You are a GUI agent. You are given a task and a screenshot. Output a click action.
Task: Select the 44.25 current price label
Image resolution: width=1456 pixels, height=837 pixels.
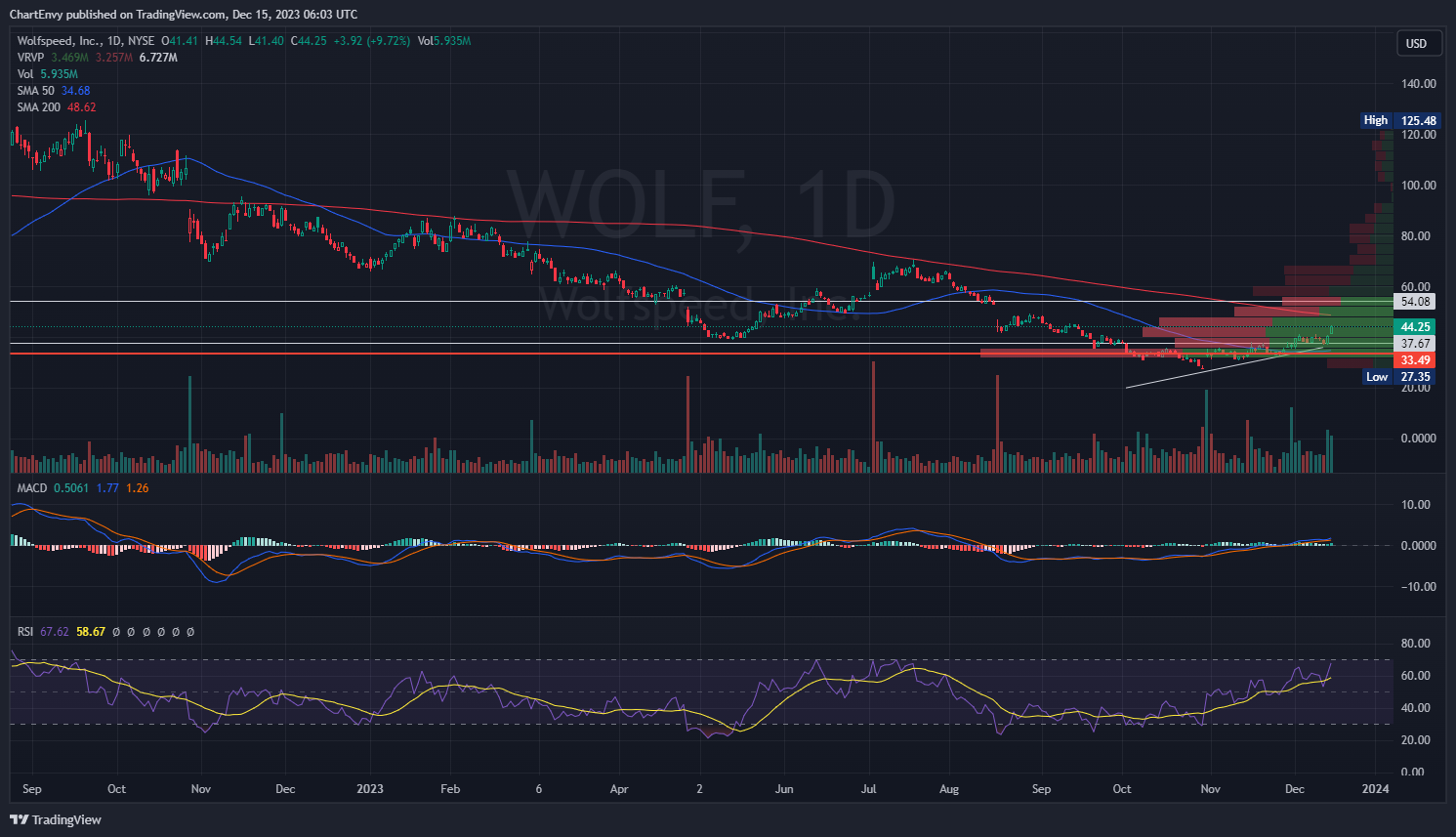[1416, 327]
